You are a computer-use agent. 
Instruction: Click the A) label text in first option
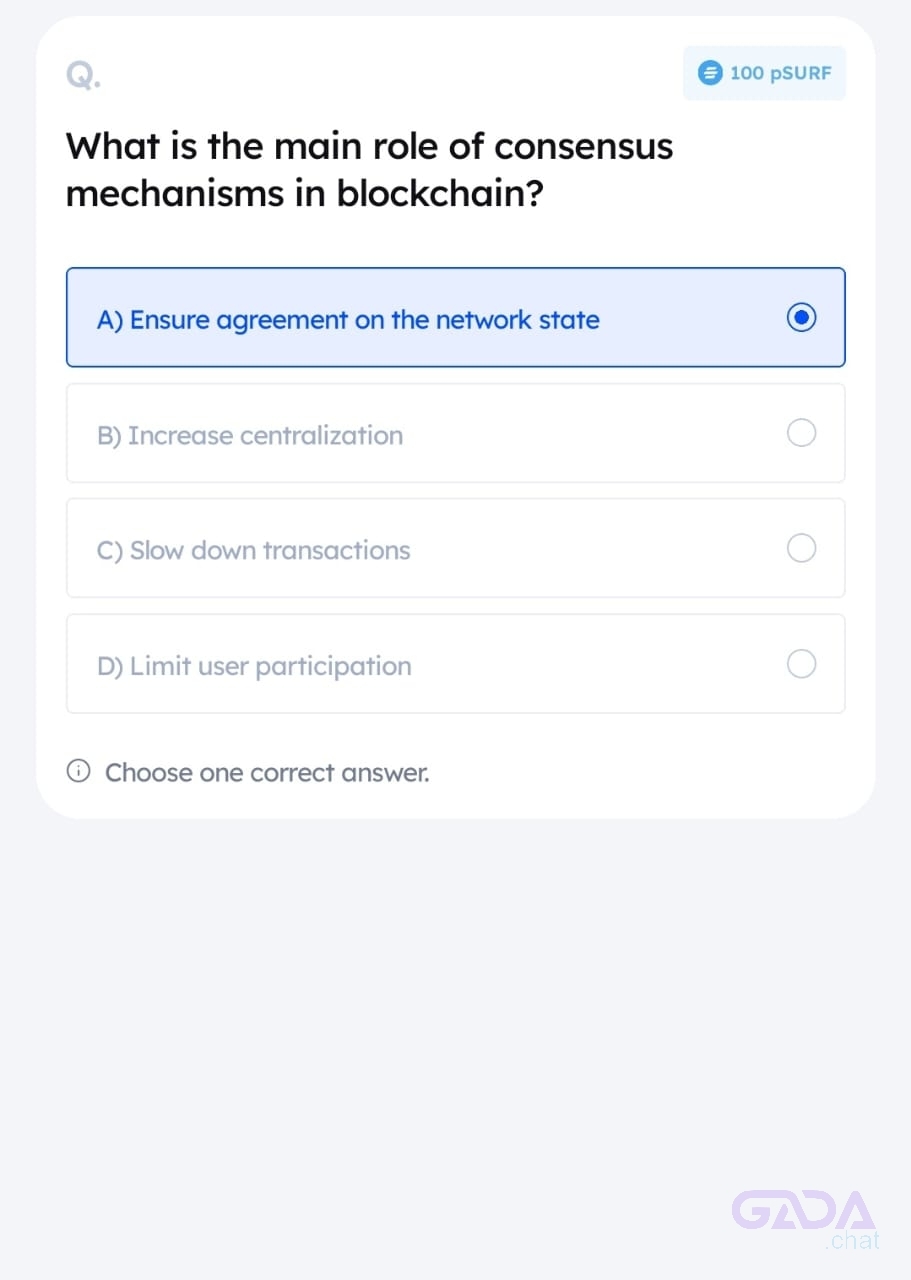pos(110,320)
